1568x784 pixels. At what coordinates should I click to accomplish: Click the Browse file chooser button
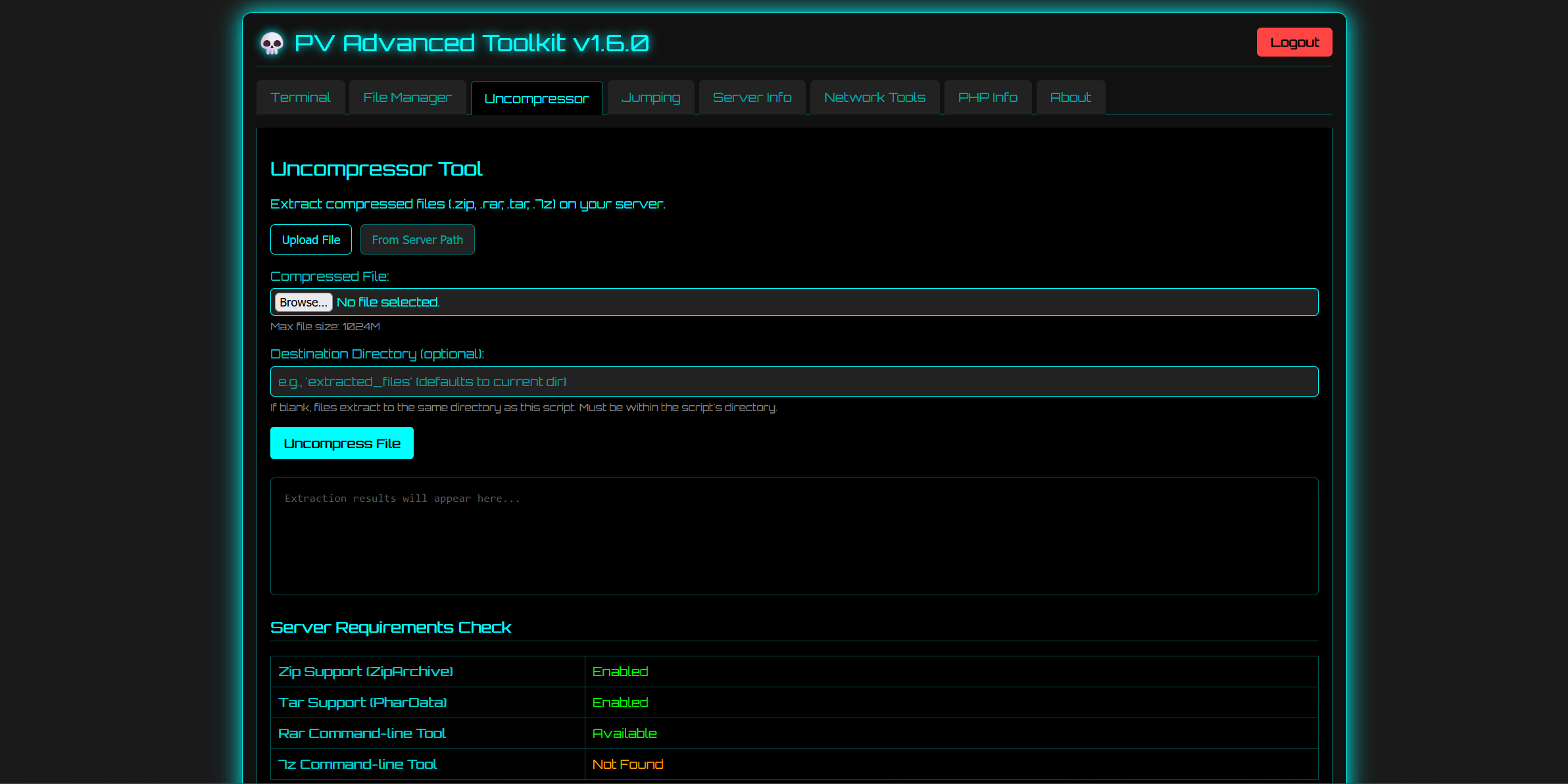coord(303,302)
